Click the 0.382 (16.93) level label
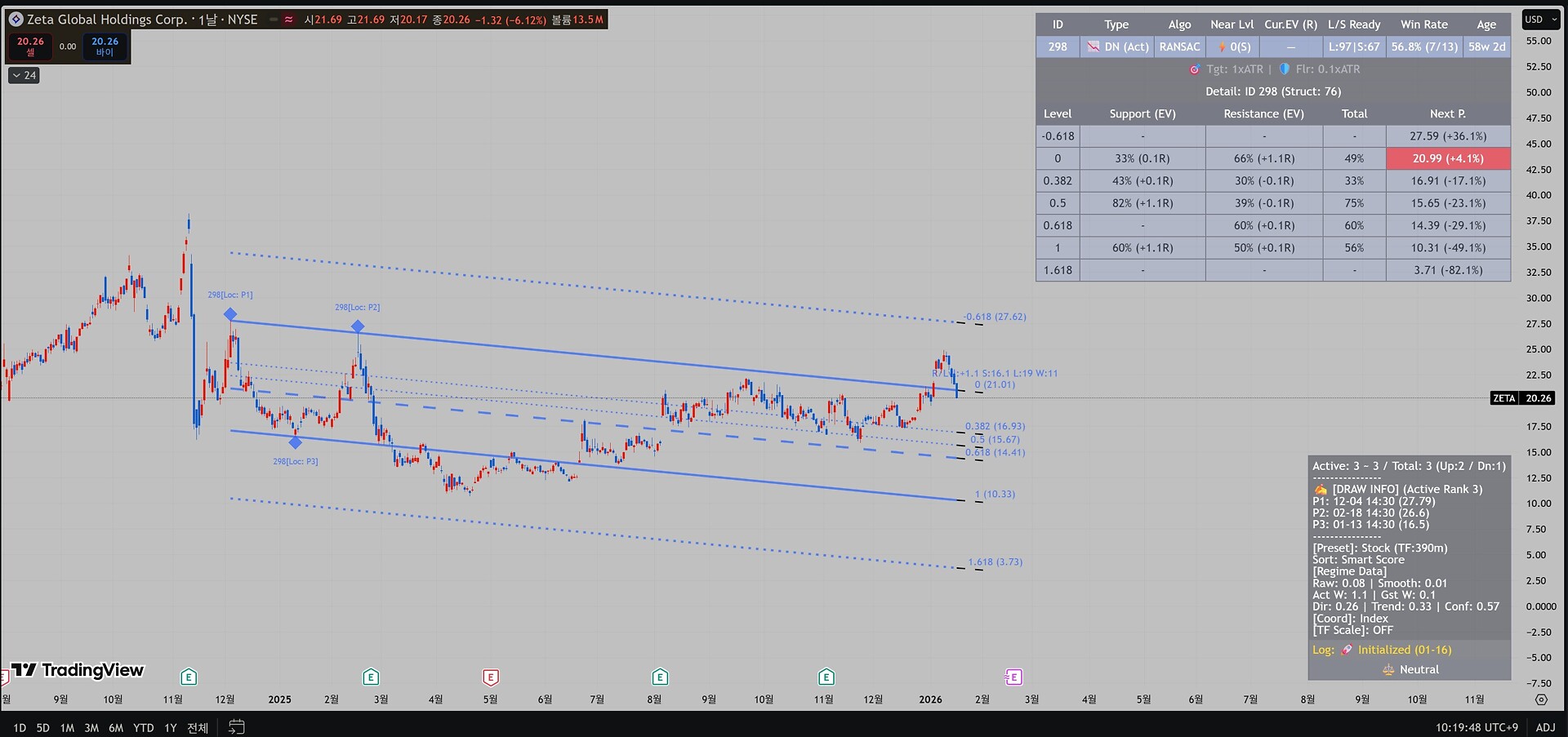Viewport: 1568px width, 737px height. [995, 426]
